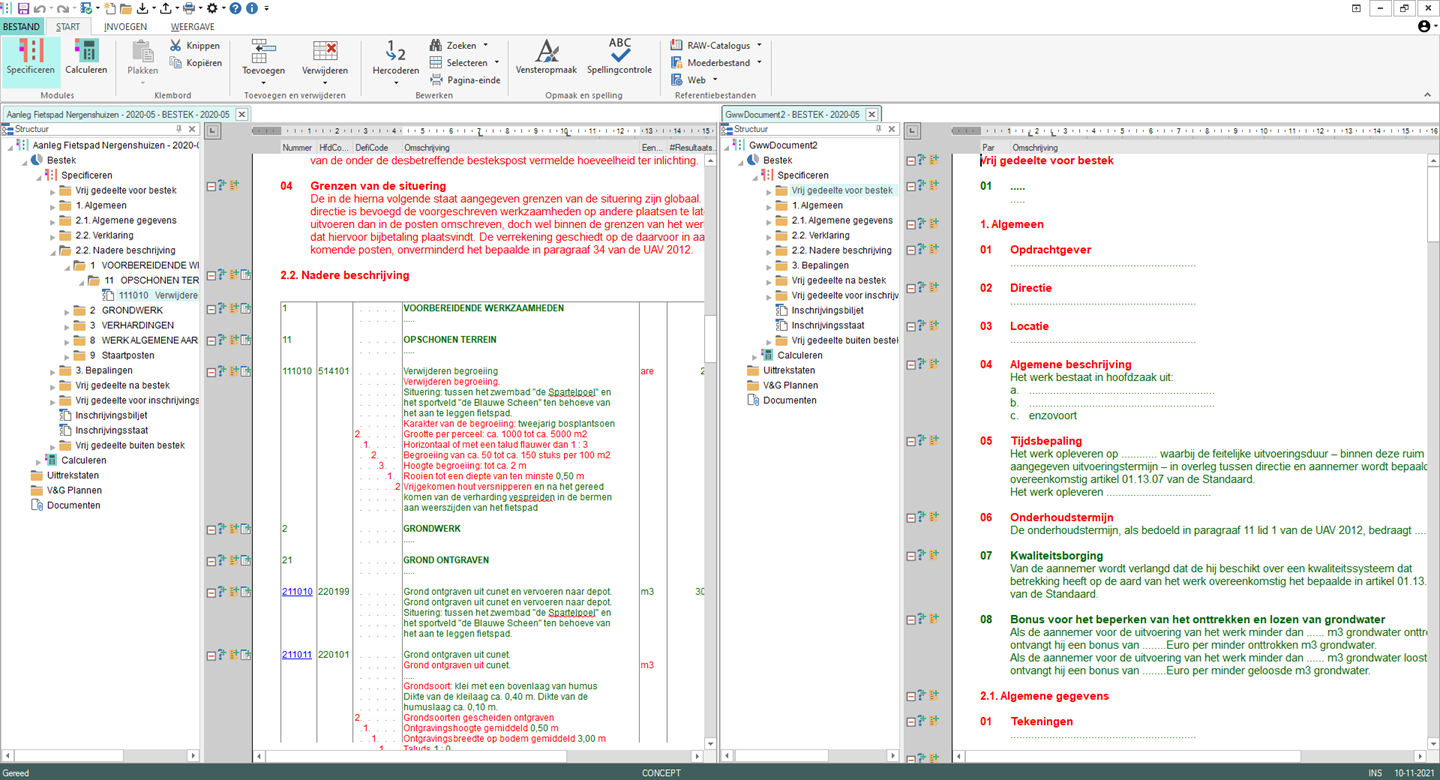Select Inschrijvingsbiljet in left tree
Screen dimensions: 1440x780
pyautogui.click(x=111, y=416)
